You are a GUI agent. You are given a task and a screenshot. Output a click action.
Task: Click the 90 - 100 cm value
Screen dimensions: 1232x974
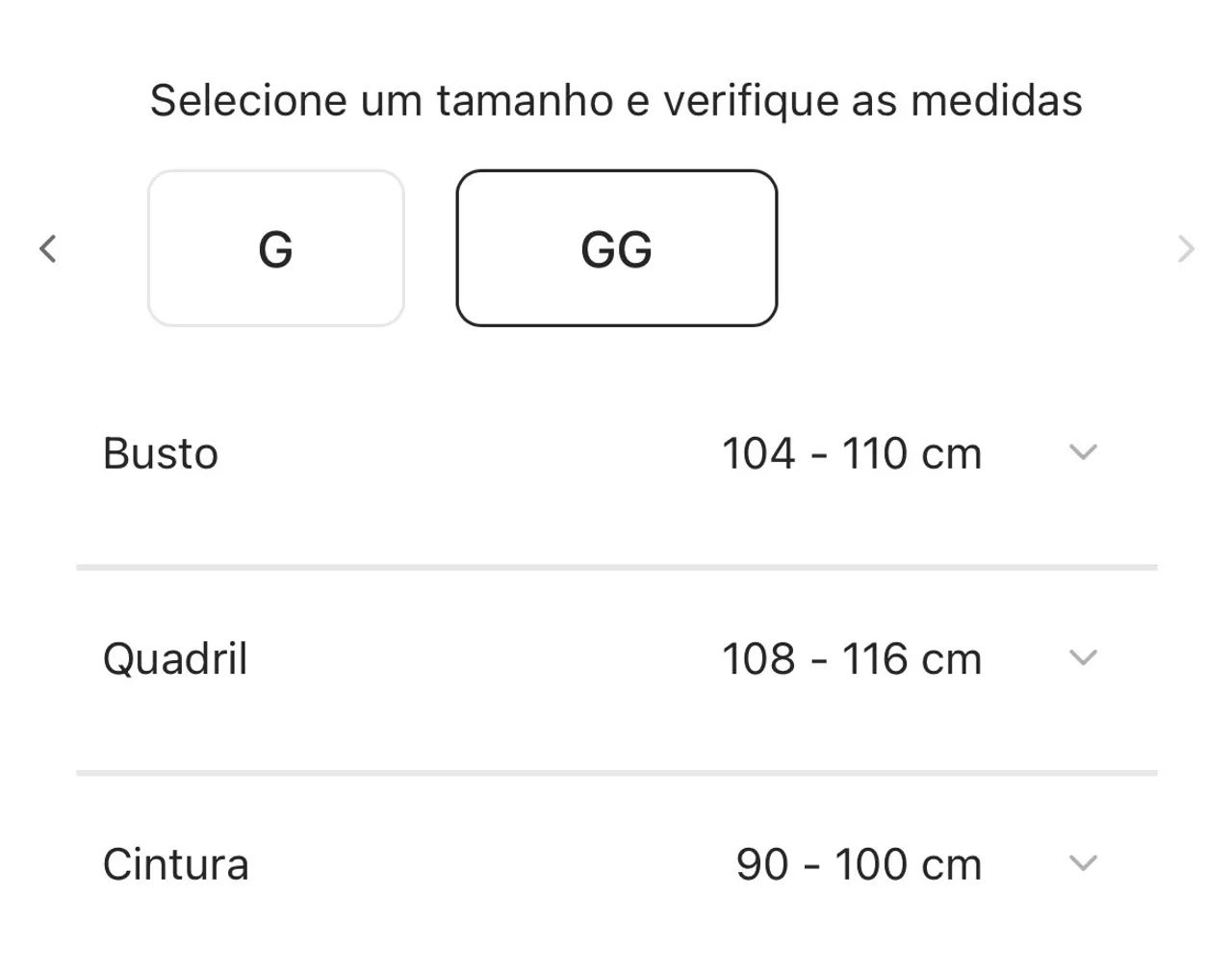(859, 864)
